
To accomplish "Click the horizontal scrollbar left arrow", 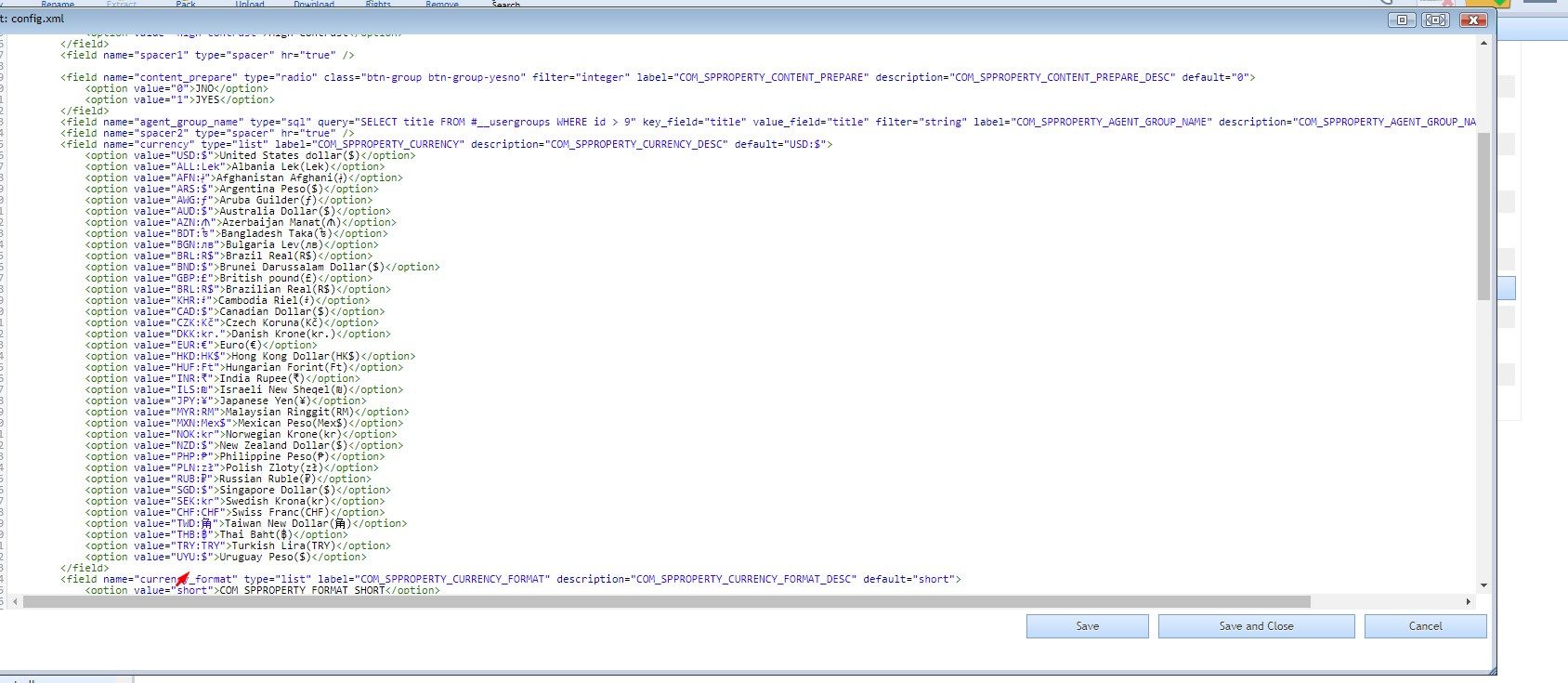I will [x=13, y=601].
